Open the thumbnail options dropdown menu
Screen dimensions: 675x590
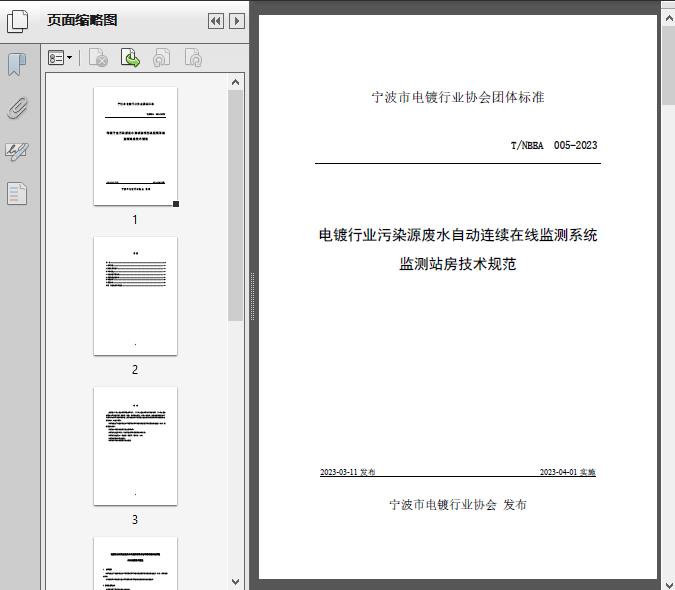(x=60, y=58)
